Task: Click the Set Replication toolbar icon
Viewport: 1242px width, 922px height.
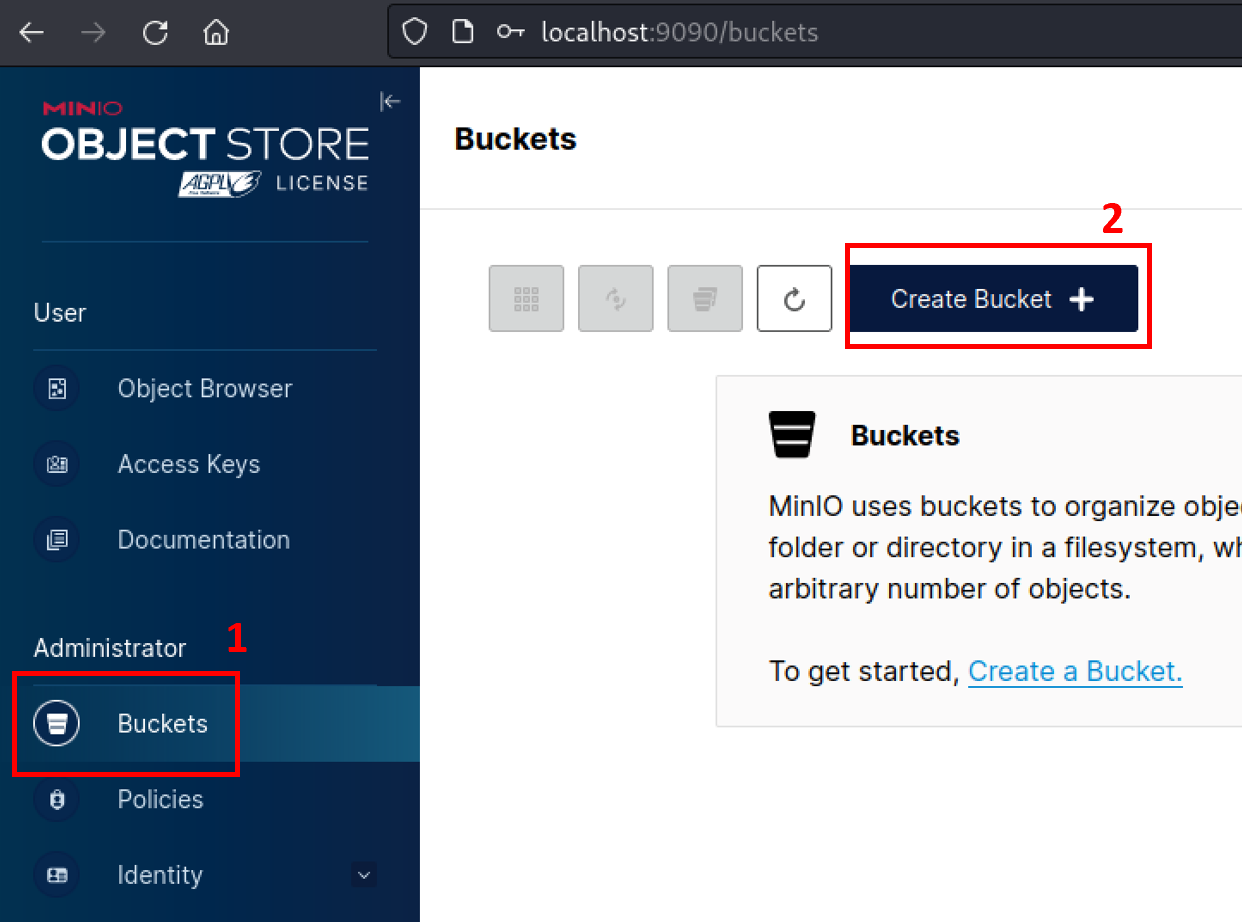Action: [x=616, y=298]
